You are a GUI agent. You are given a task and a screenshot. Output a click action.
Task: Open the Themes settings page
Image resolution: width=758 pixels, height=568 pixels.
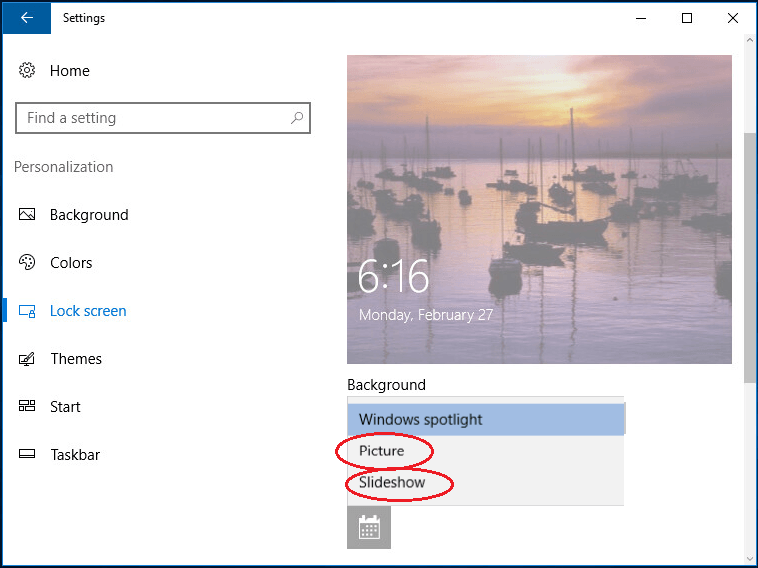(76, 359)
